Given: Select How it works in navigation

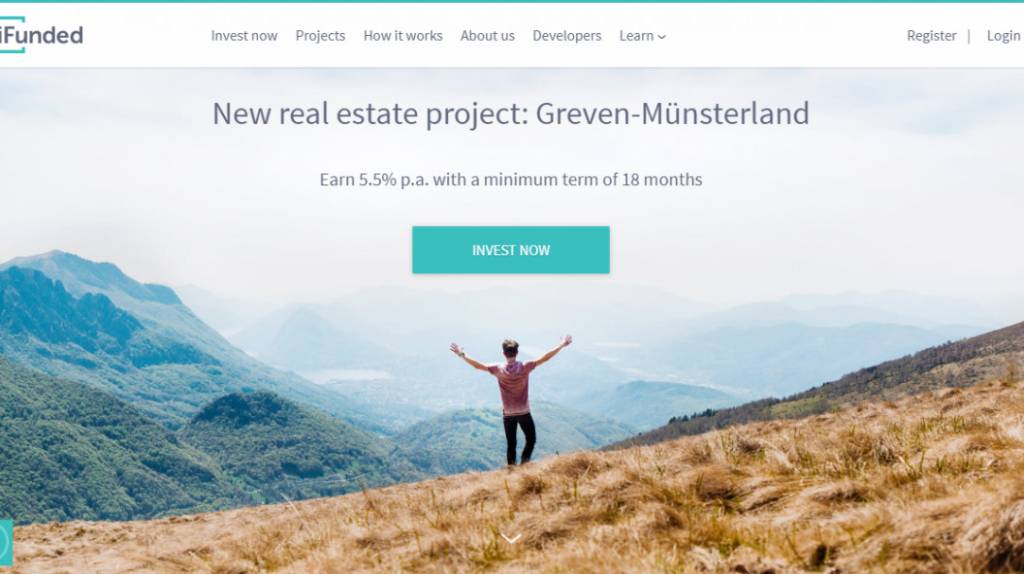Looking at the screenshot, I should click(x=402, y=36).
